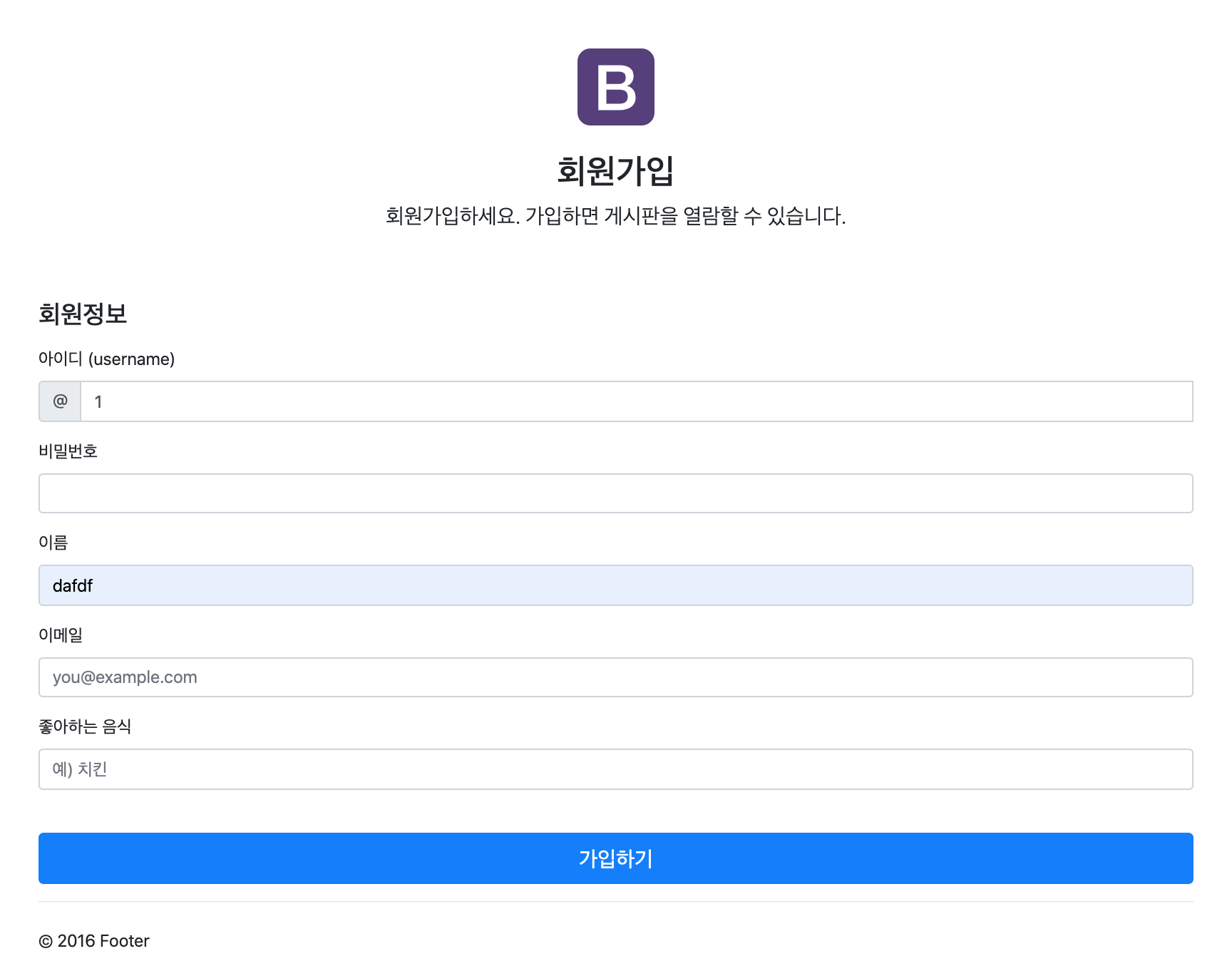Click the 2016 Footer text
This screenshot has width=1232, height=971.
click(103, 941)
